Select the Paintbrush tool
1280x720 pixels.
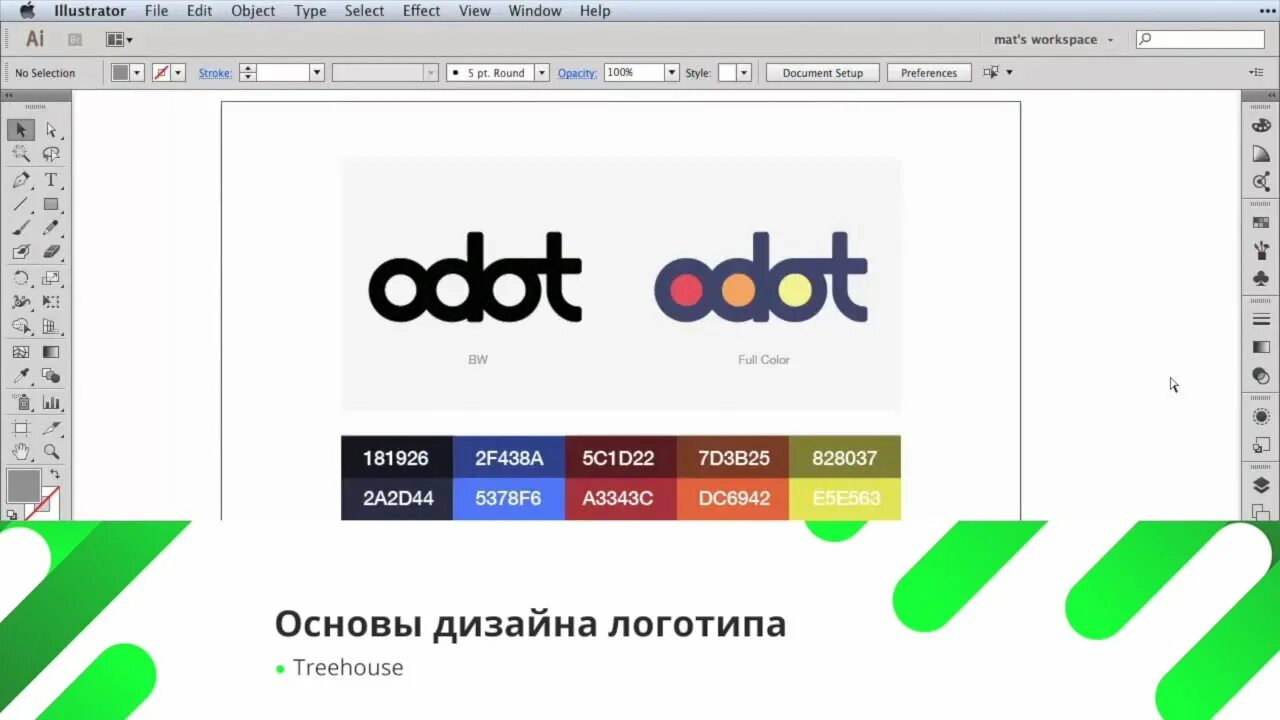pos(21,229)
